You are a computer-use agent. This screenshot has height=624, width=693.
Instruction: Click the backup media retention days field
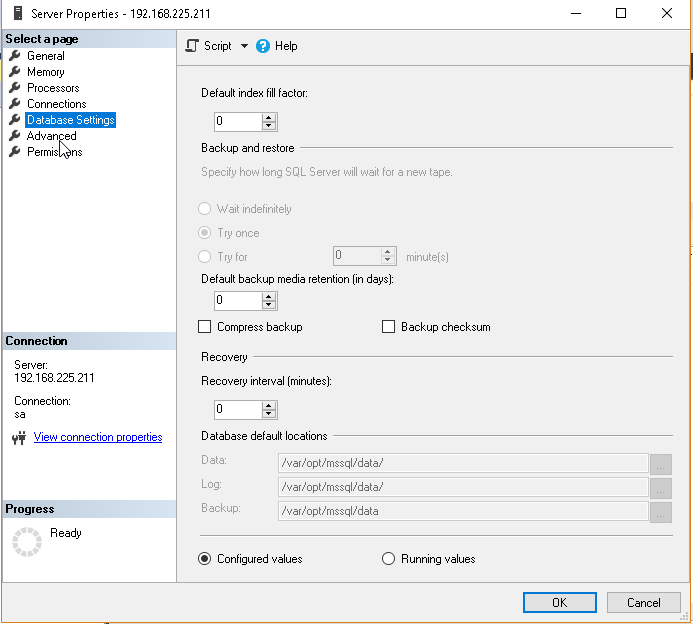237,300
